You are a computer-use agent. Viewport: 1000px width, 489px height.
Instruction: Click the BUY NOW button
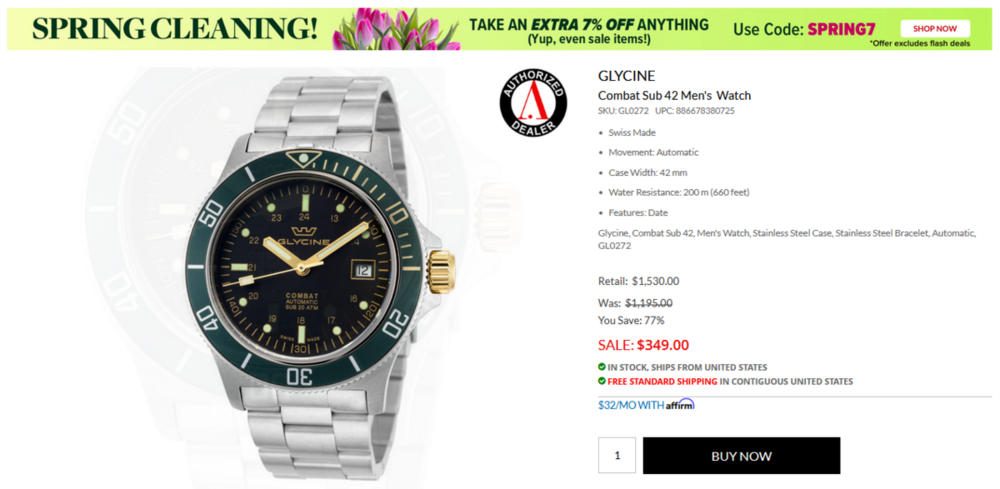741,456
